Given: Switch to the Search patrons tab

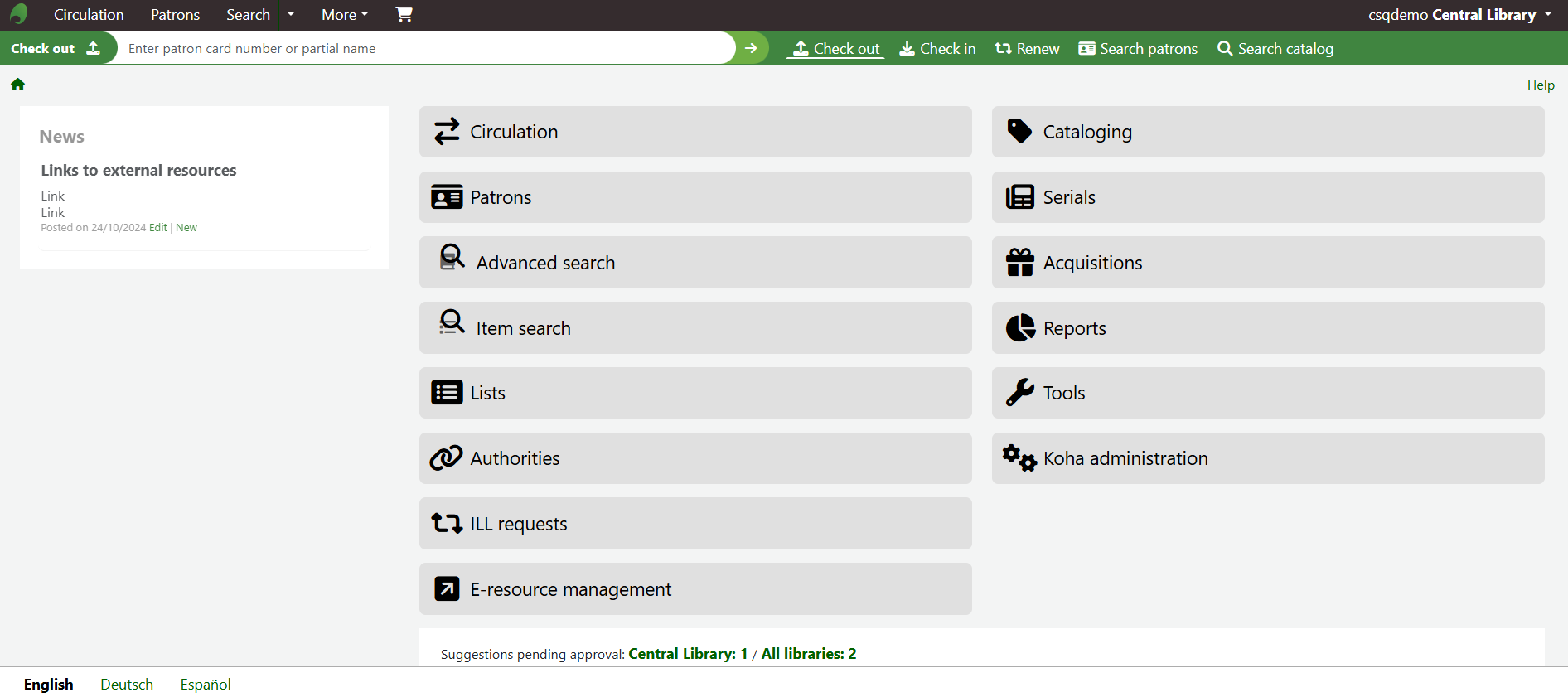Looking at the screenshot, I should pos(1138,49).
